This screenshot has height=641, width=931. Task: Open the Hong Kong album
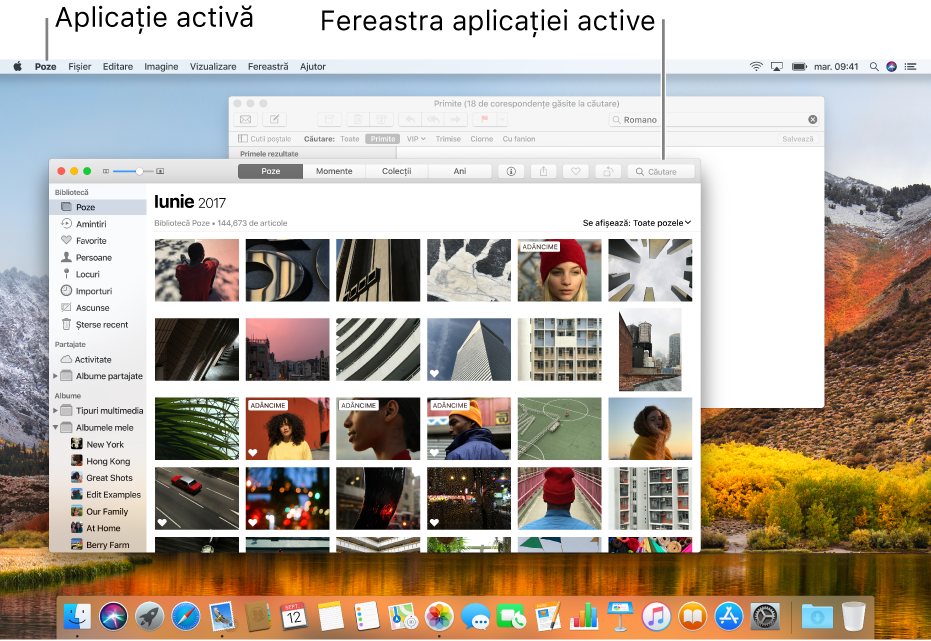click(x=100, y=461)
